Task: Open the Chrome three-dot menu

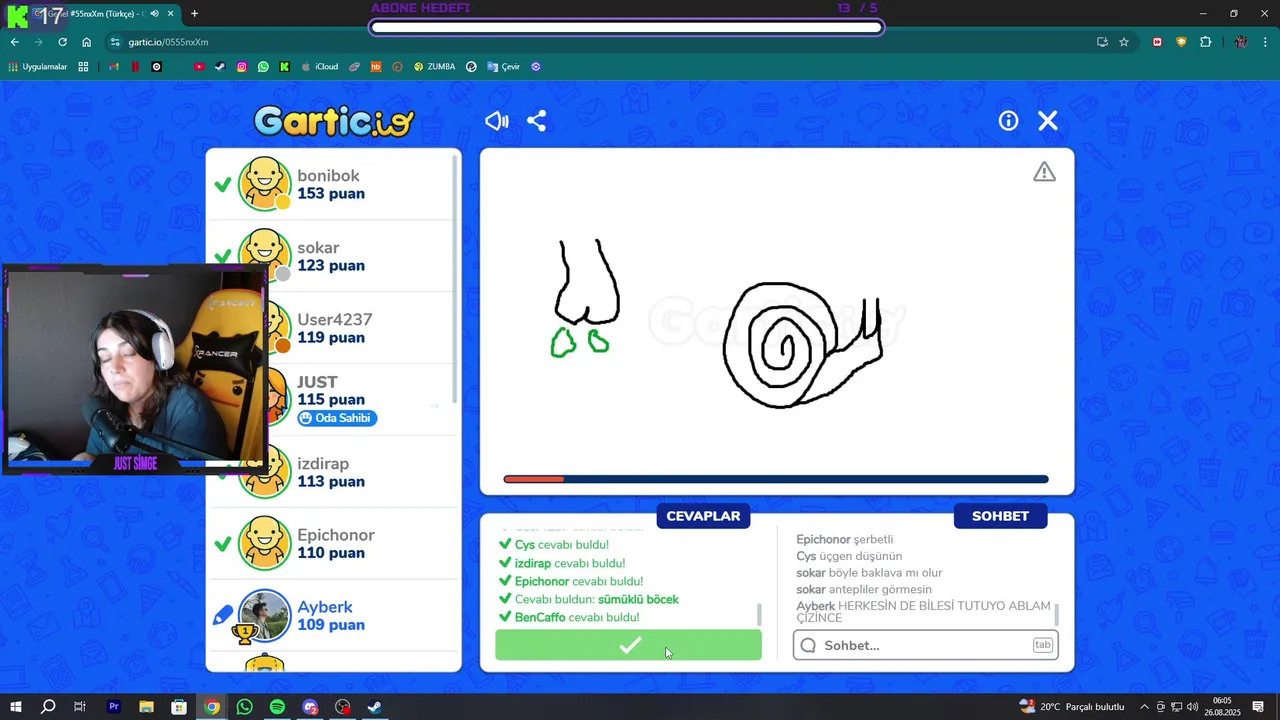Action: pyautogui.click(x=1266, y=42)
